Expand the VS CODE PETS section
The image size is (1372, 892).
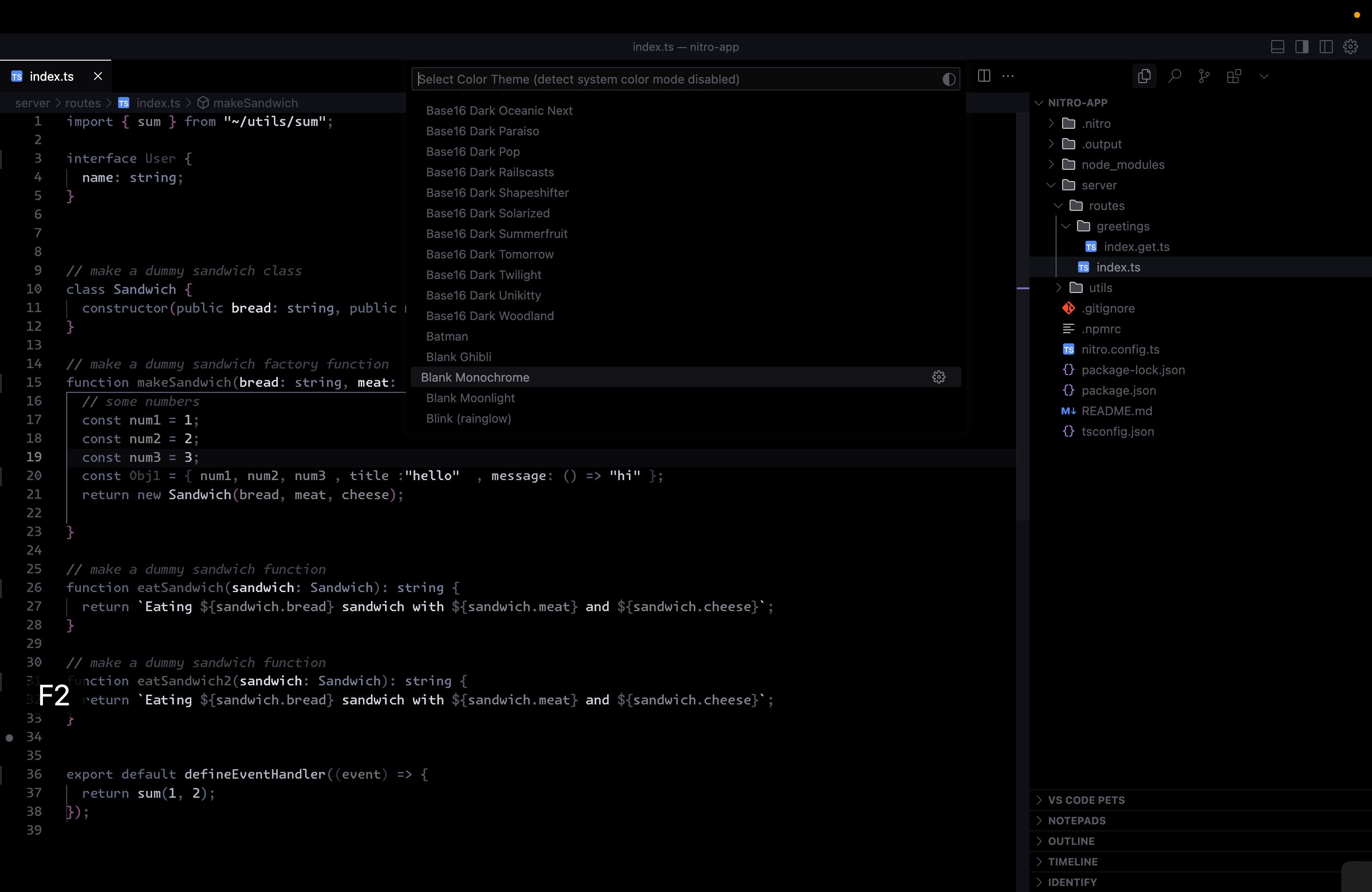coord(1200,800)
